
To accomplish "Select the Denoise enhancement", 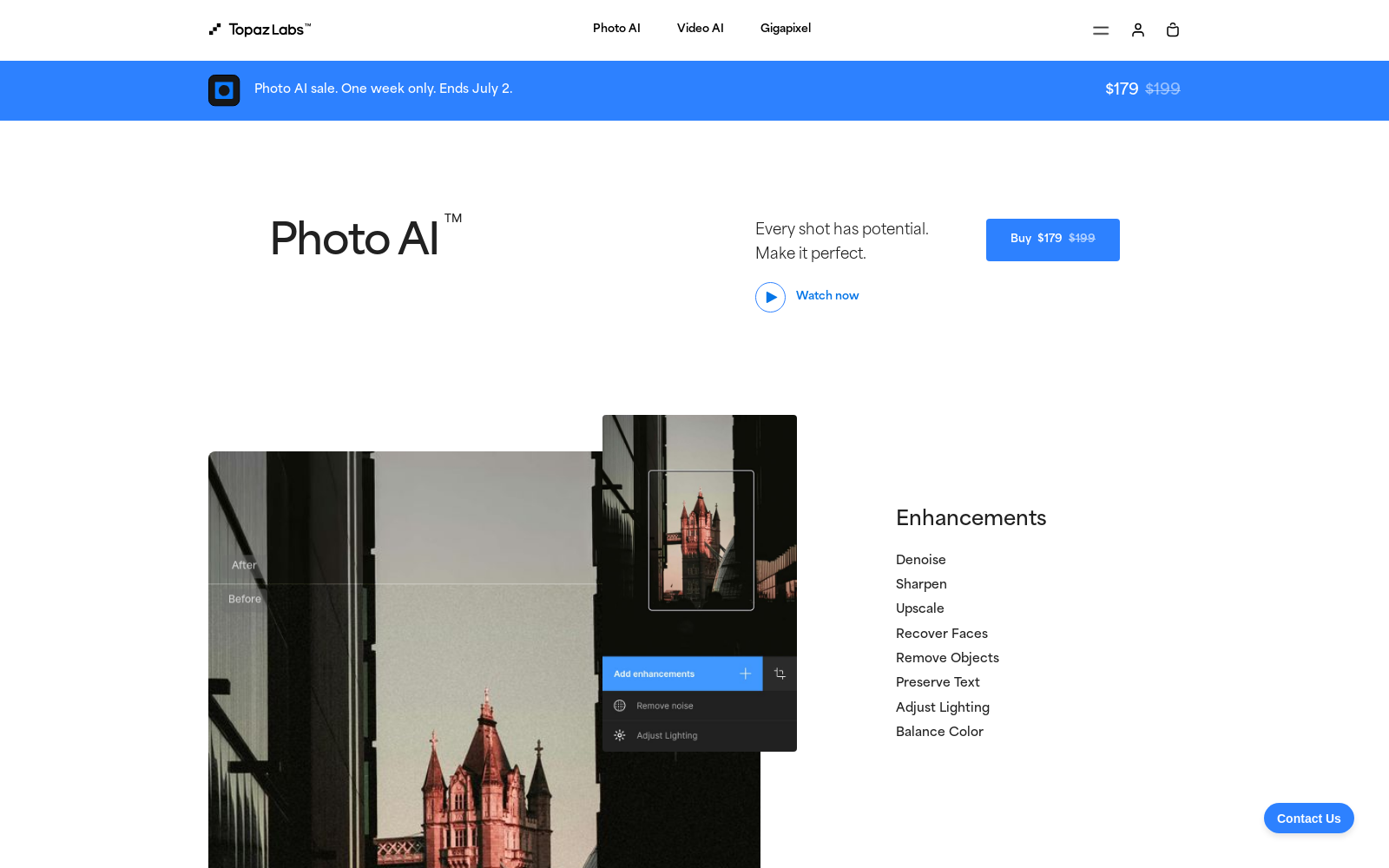I will (x=921, y=560).
